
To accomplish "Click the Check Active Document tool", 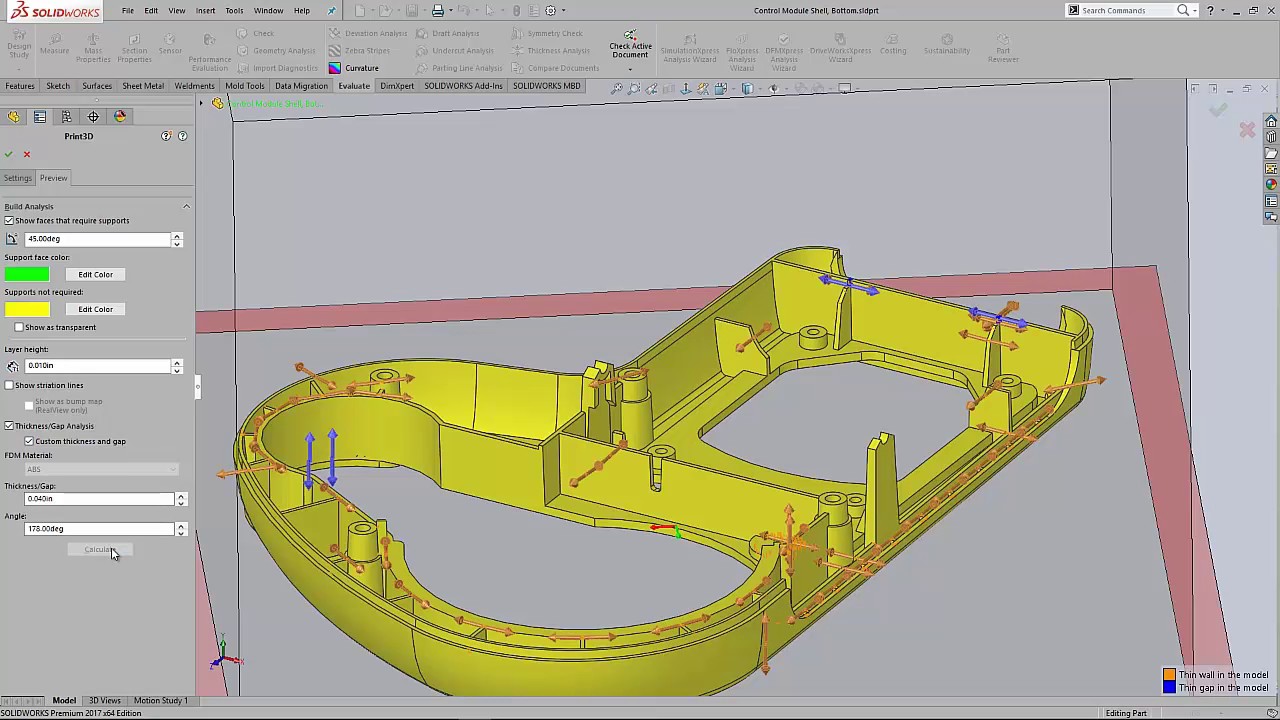I will click(x=630, y=44).
